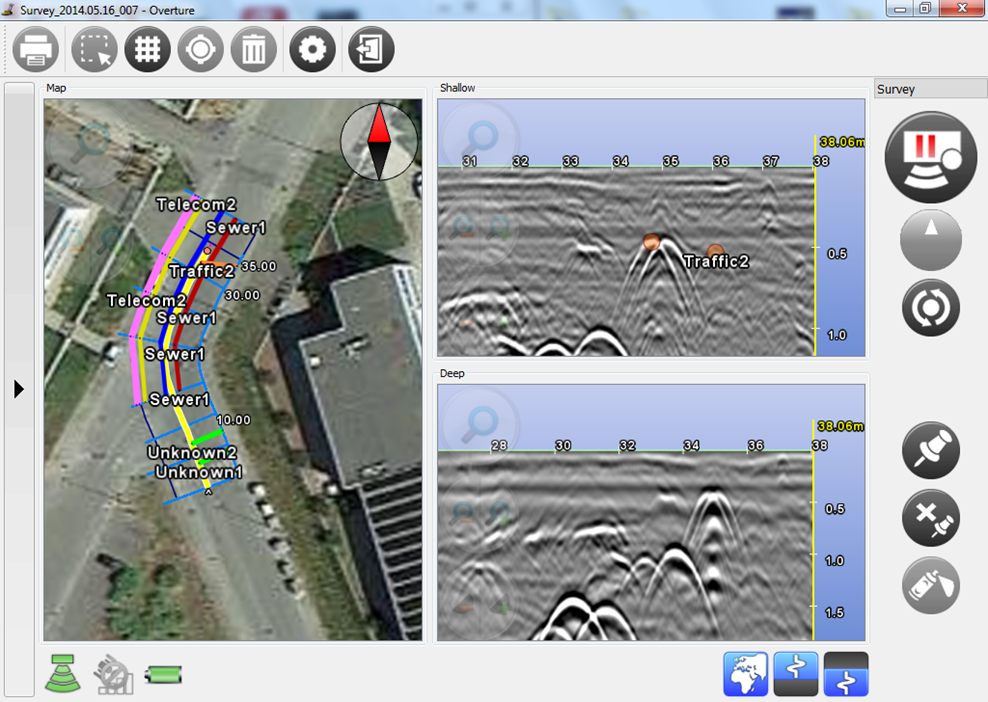
Task: Click the left Traffic2 marker on radargram
Action: coord(652,241)
